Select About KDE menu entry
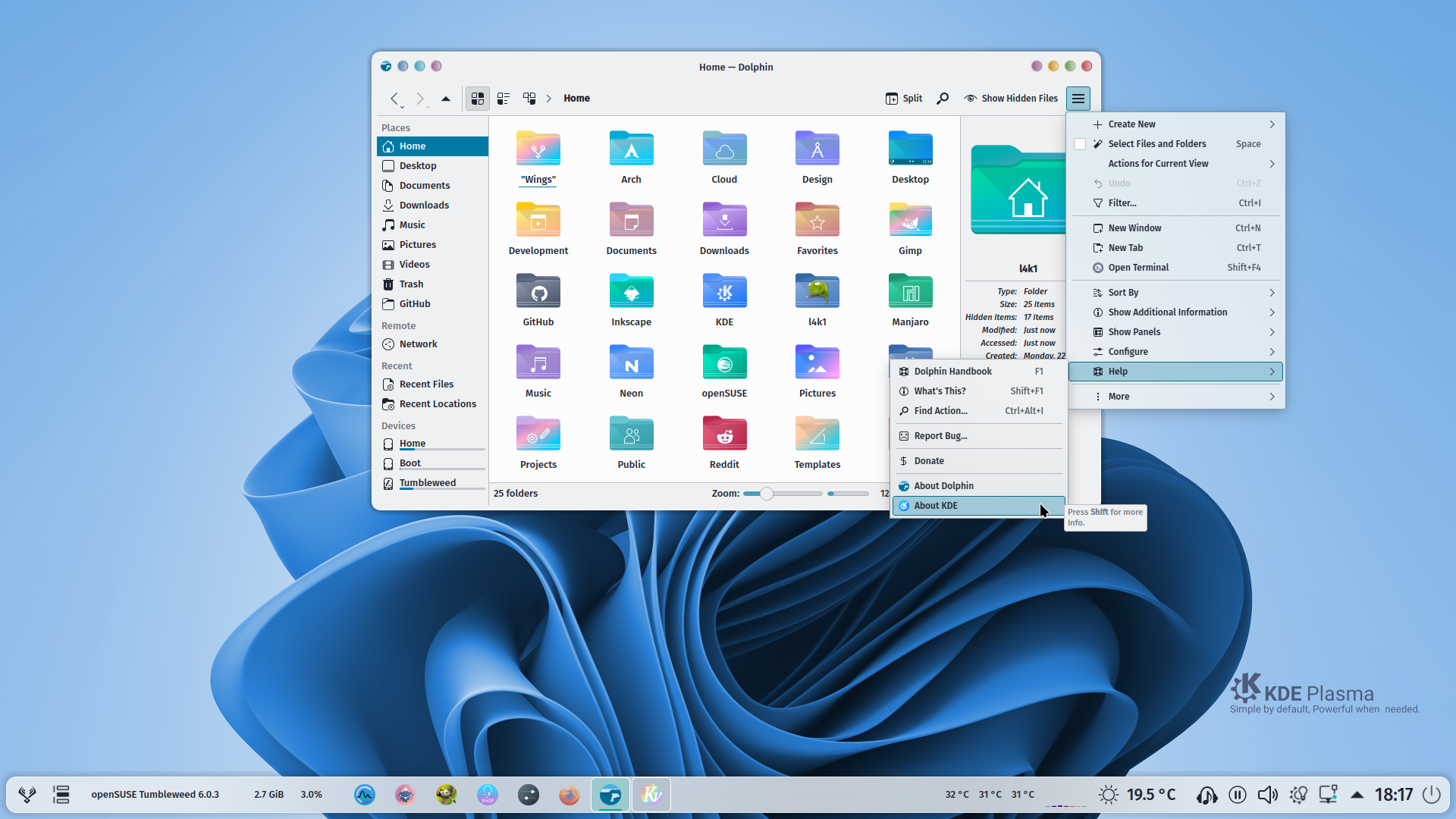Image resolution: width=1456 pixels, height=819 pixels. pyautogui.click(x=979, y=506)
